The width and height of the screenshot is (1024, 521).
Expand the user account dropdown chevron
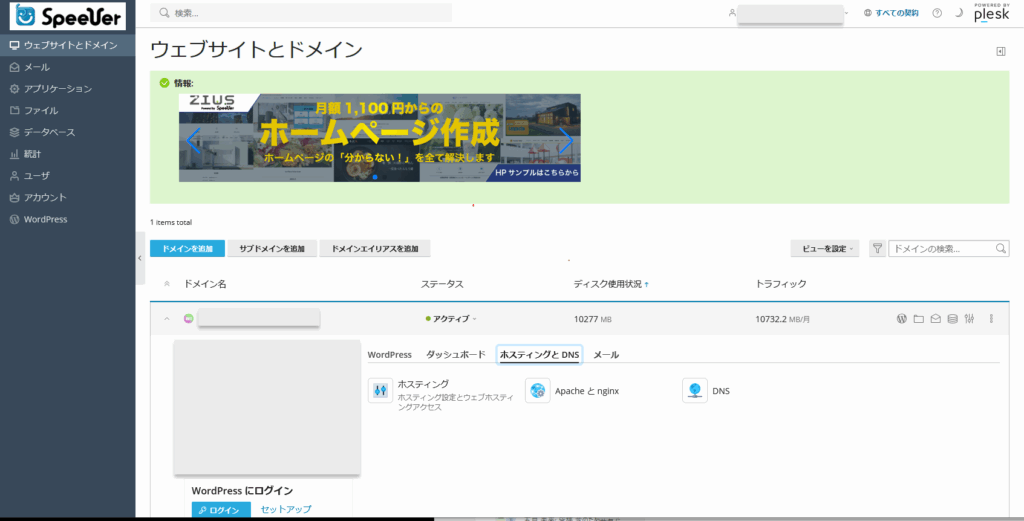[x=846, y=13]
